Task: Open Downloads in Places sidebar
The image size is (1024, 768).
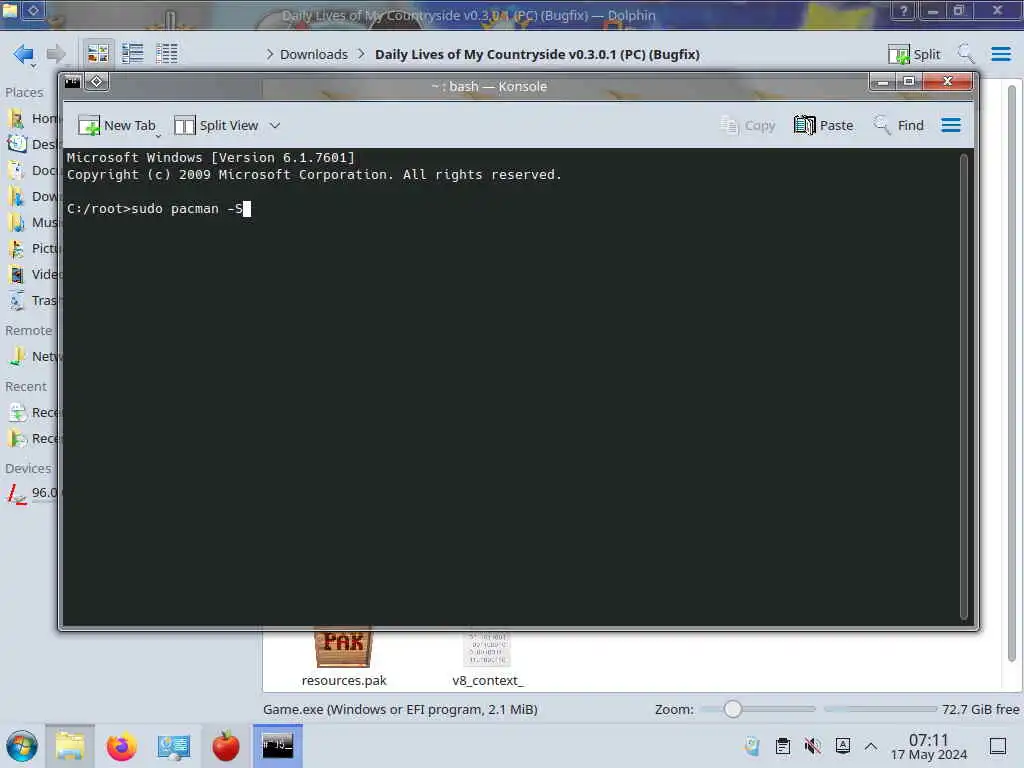Action: (33, 197)
